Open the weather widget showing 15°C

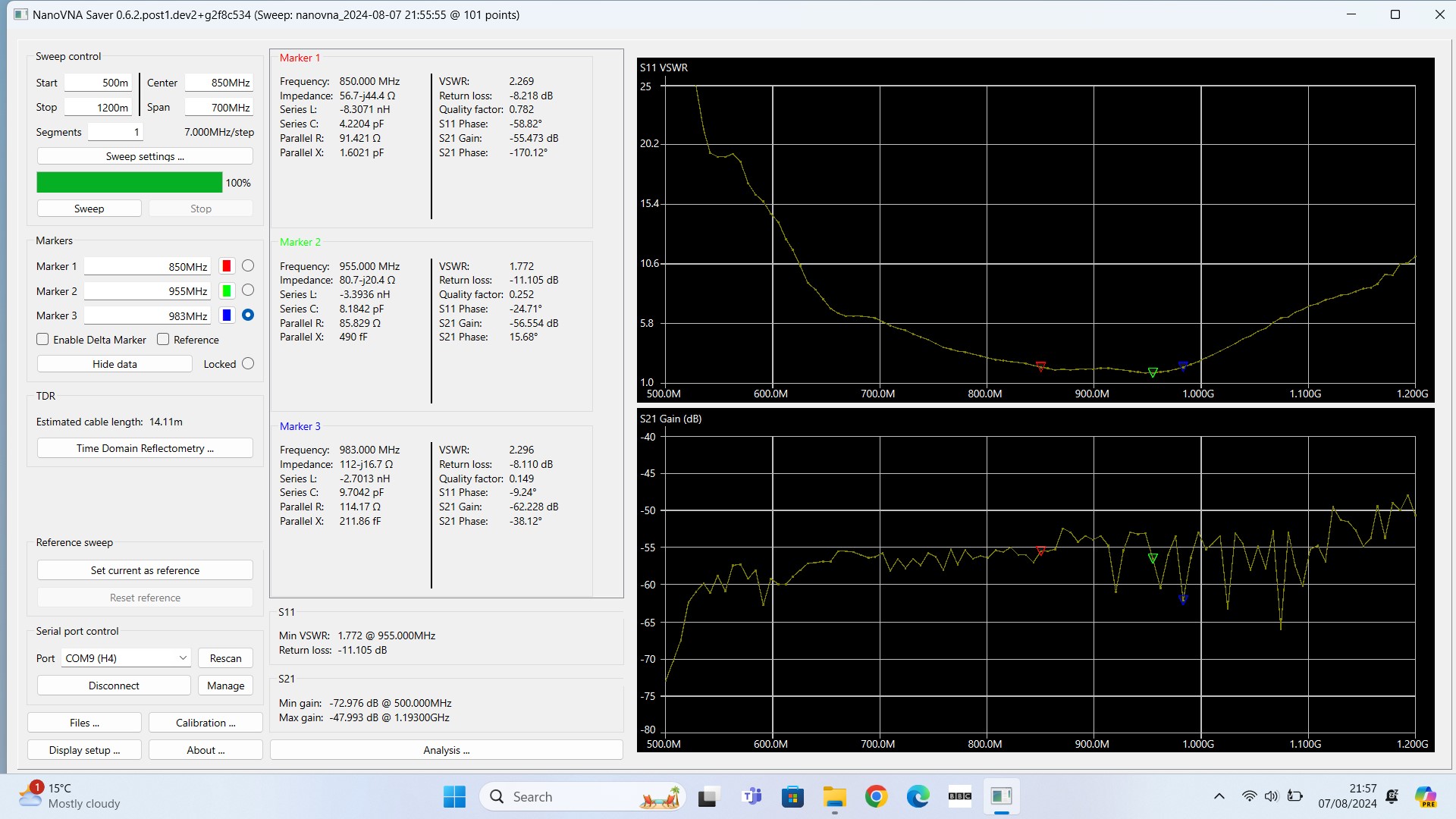[70, 796]
